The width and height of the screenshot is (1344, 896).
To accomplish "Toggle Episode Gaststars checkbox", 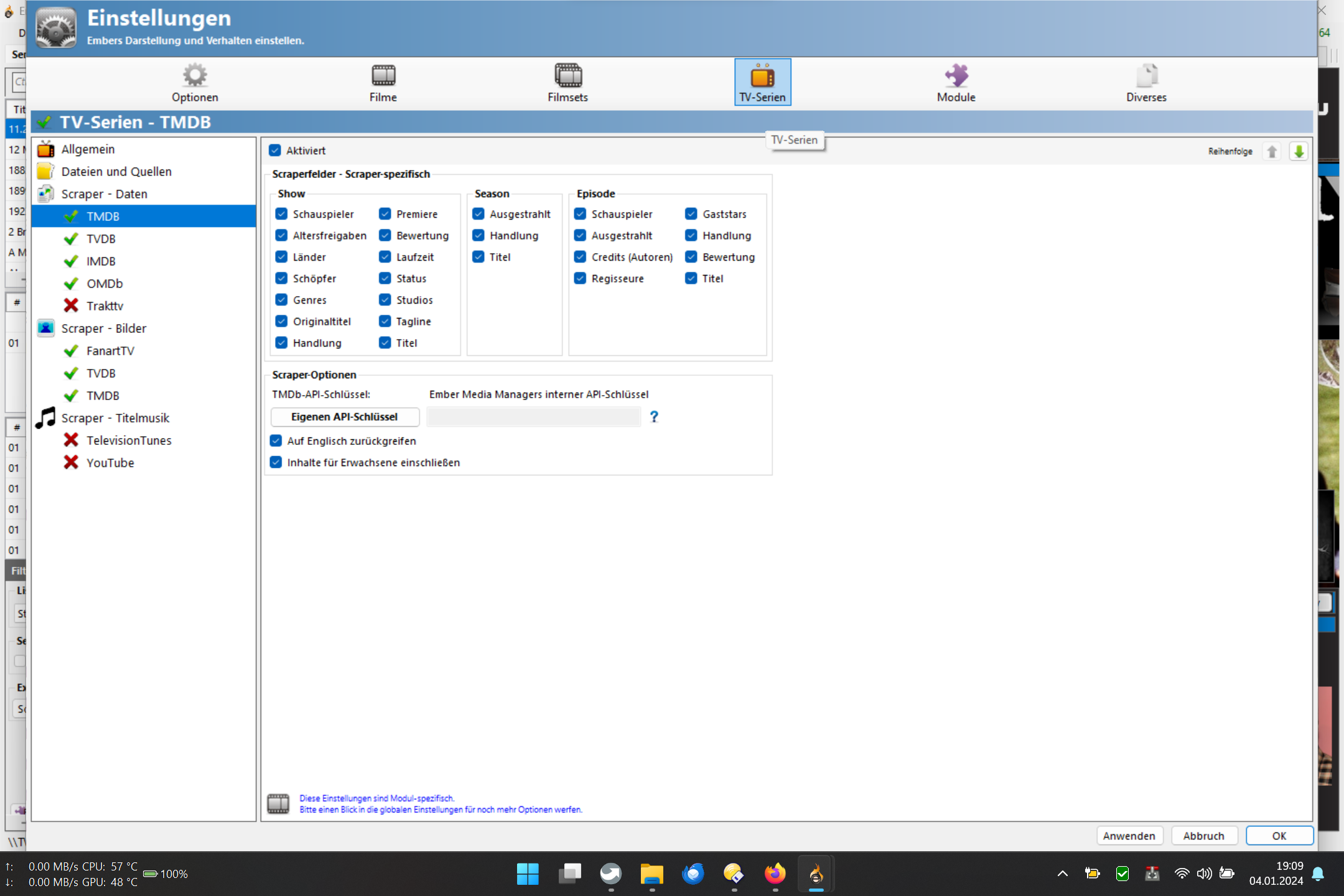I will pyautogui.click(x=691, y=214).
